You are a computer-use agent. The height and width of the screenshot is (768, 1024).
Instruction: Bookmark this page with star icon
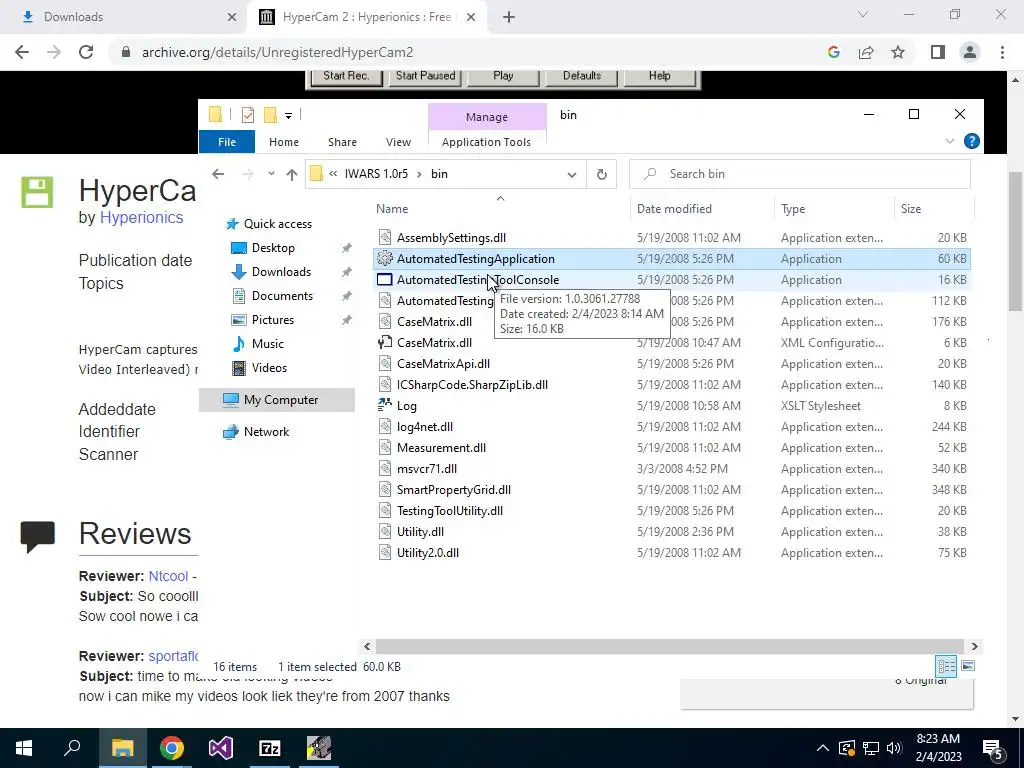898,52
